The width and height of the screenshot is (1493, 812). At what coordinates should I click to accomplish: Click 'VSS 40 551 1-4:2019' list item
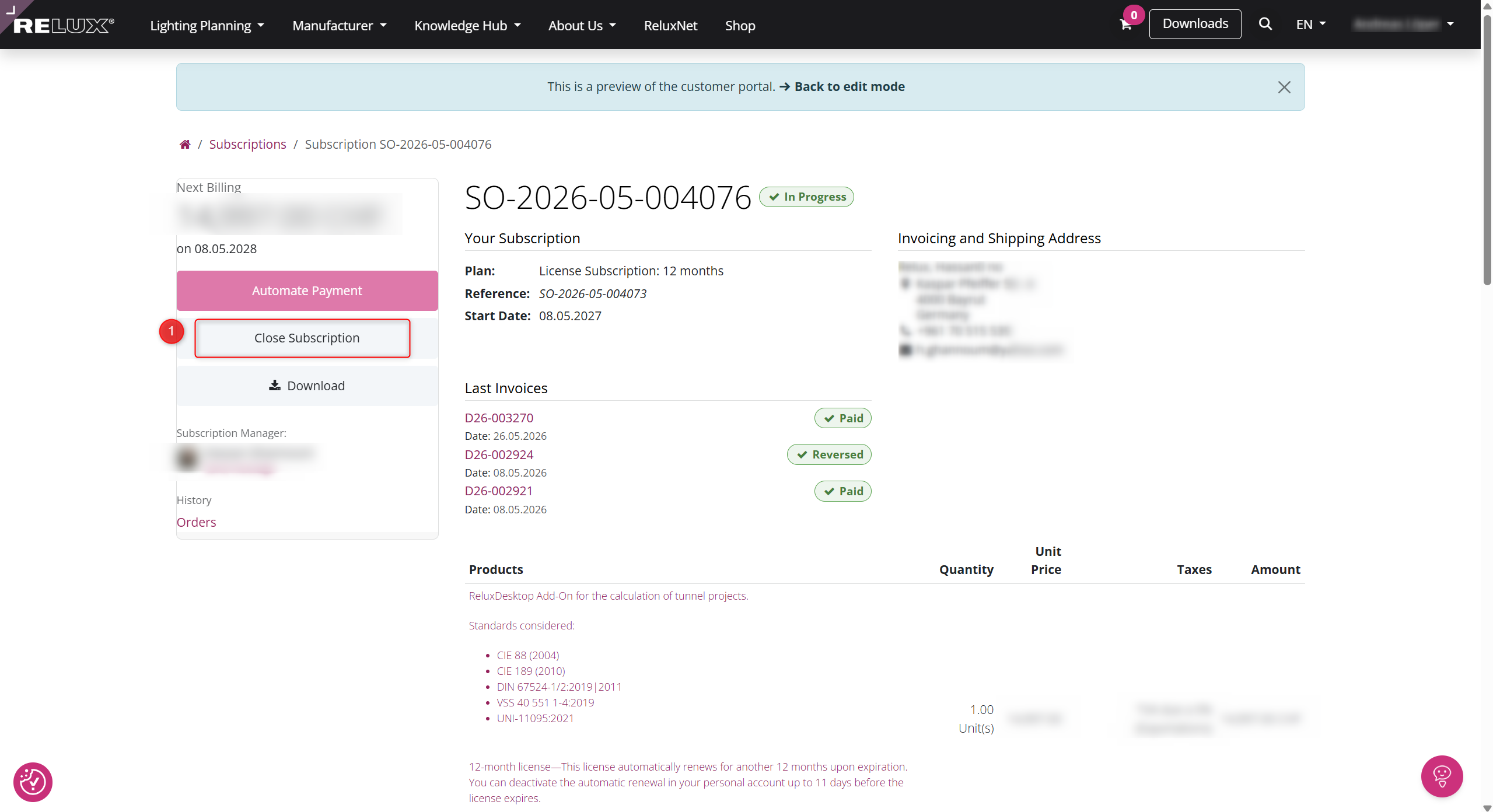point(546,702)
